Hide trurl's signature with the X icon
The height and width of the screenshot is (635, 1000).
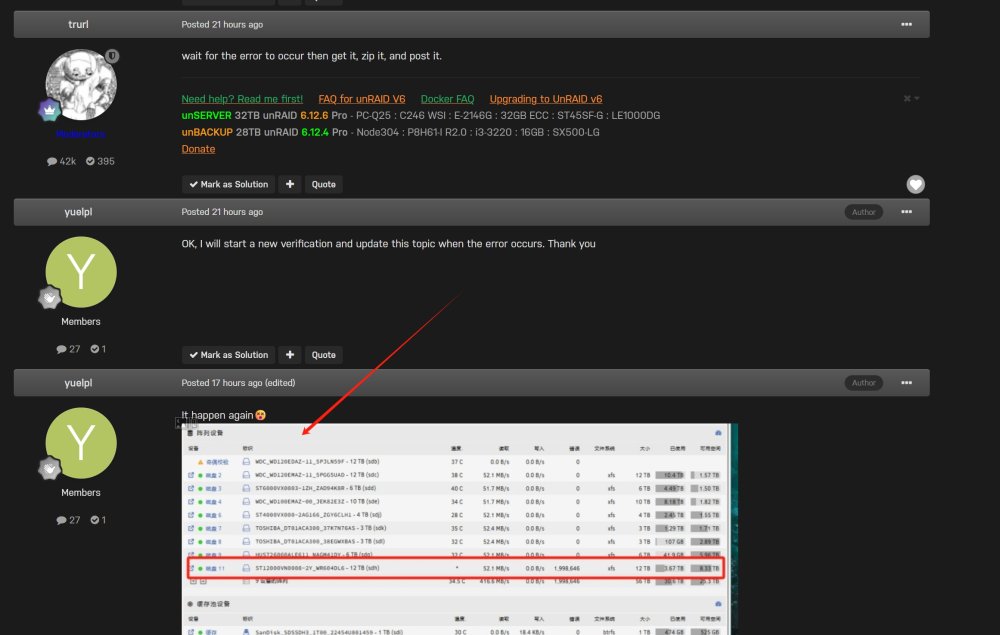(907, 98)
